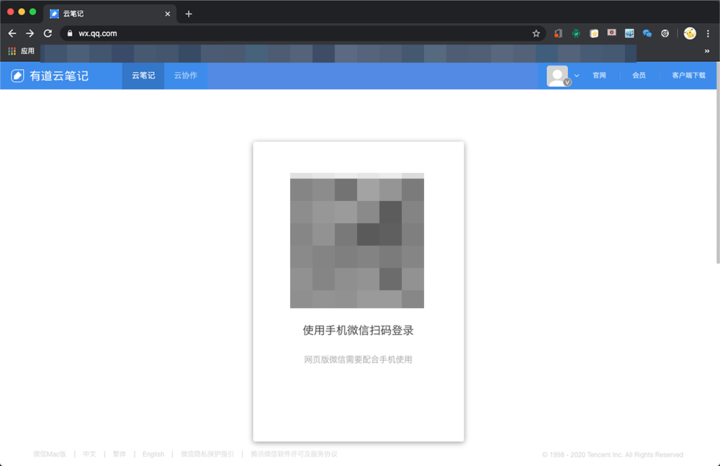Open the 应用 apps shortcut

[21, 51]
